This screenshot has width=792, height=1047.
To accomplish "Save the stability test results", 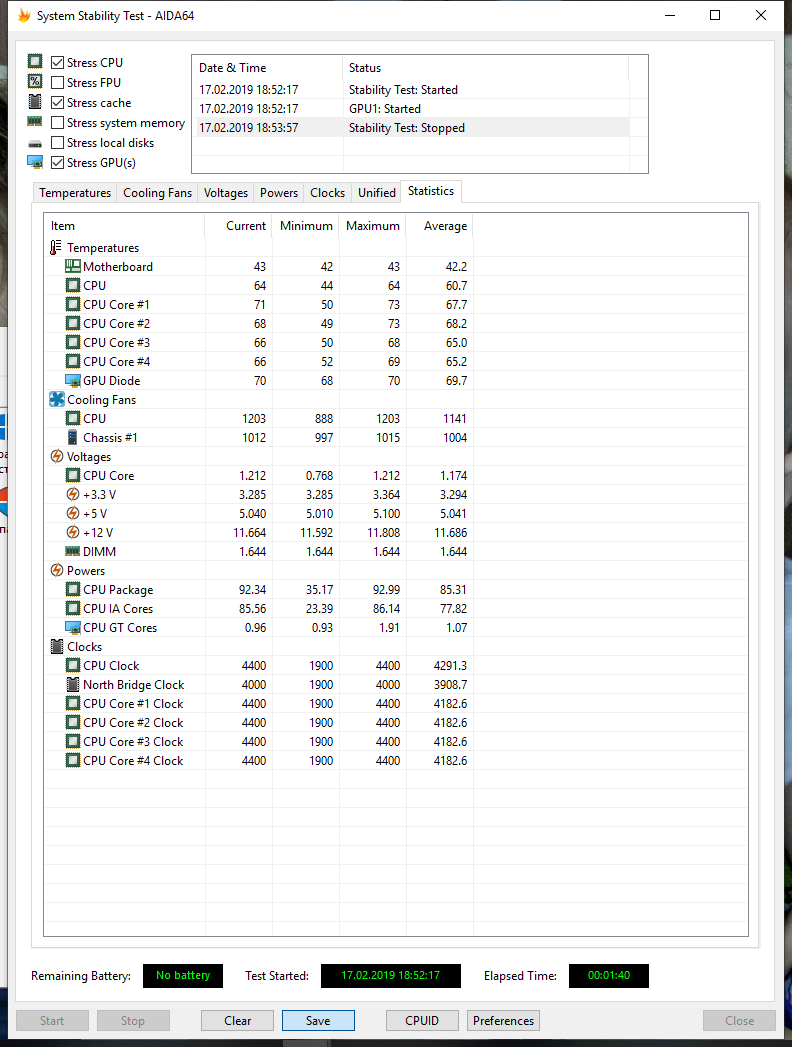I will click(318, 1021).
